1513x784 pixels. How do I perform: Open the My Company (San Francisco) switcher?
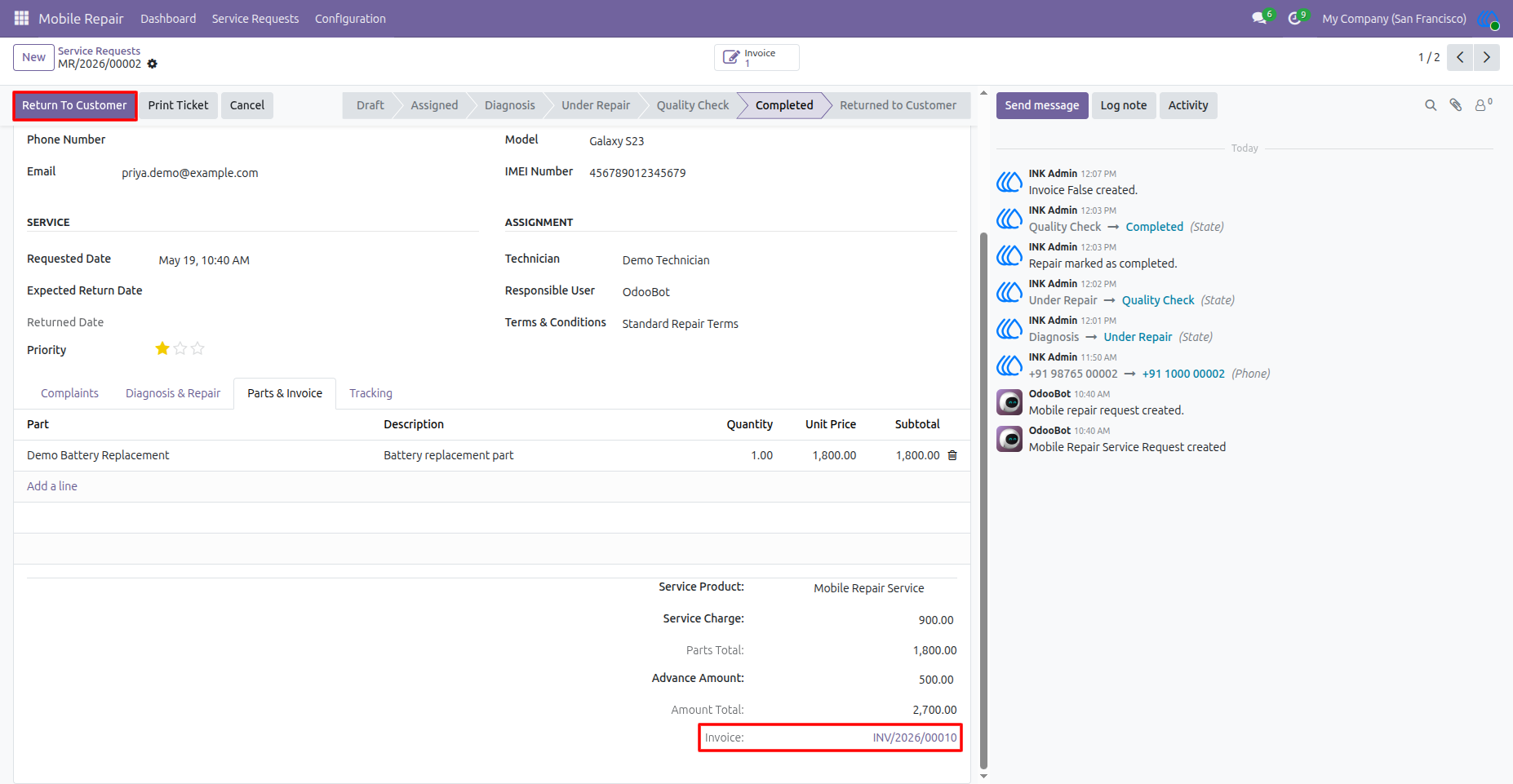pos(1394,18)
